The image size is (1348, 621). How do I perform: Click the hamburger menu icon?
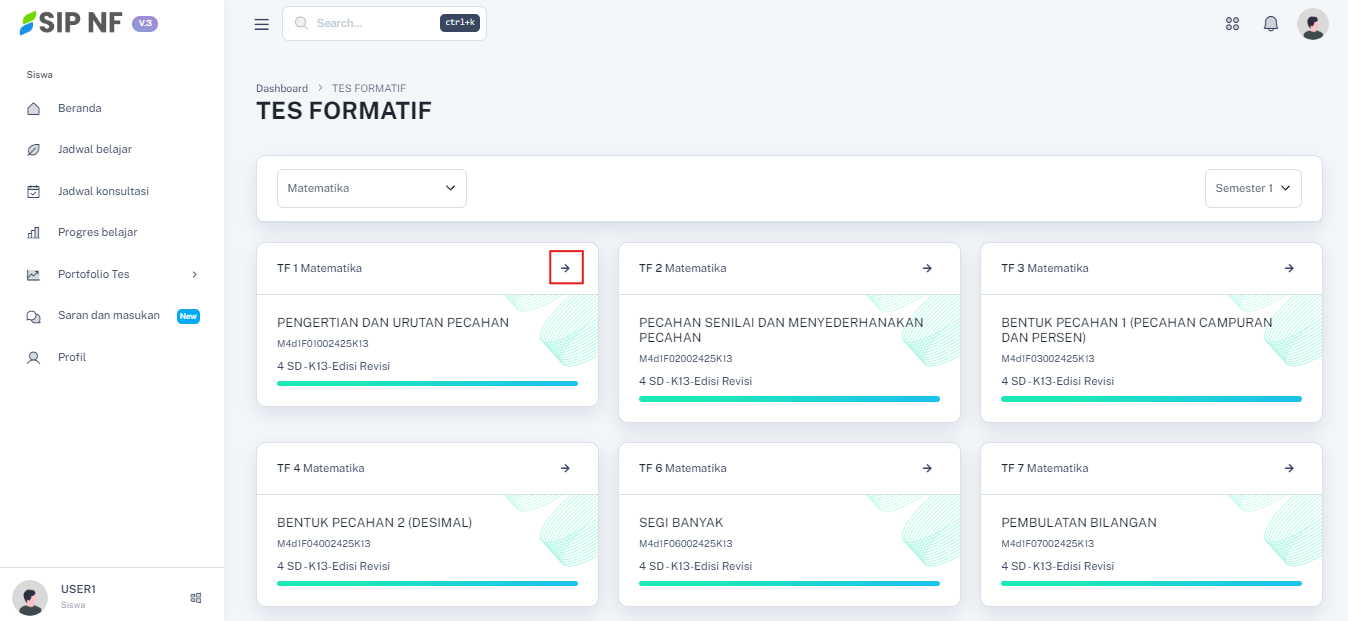click(262, 24)
